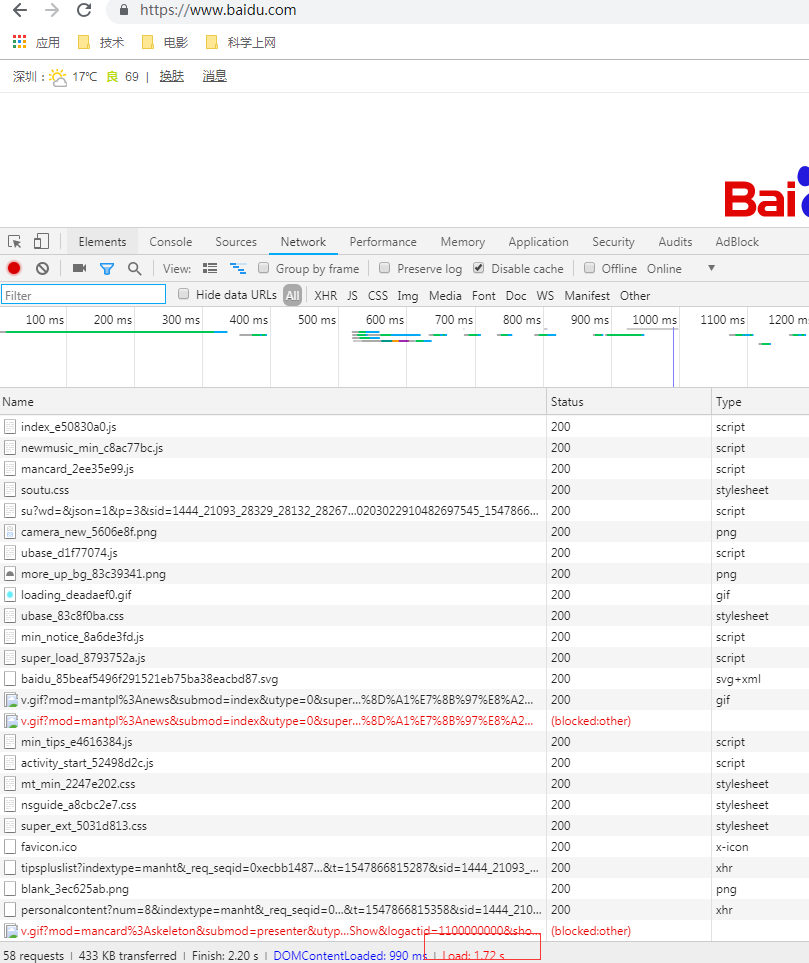809x963 pixels.
Task: Open the Elements tab
Action: pyautogui.click(x=102, y=242)
